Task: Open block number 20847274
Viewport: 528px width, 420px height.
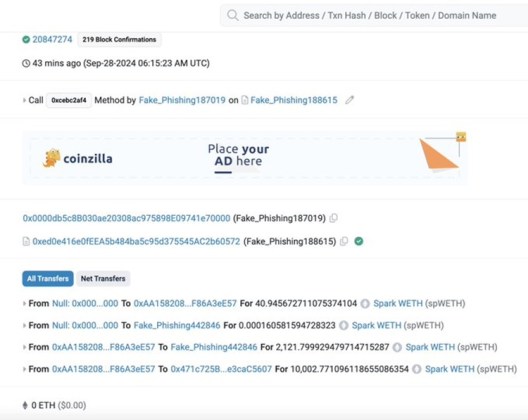Action: (x=52, y=39)
